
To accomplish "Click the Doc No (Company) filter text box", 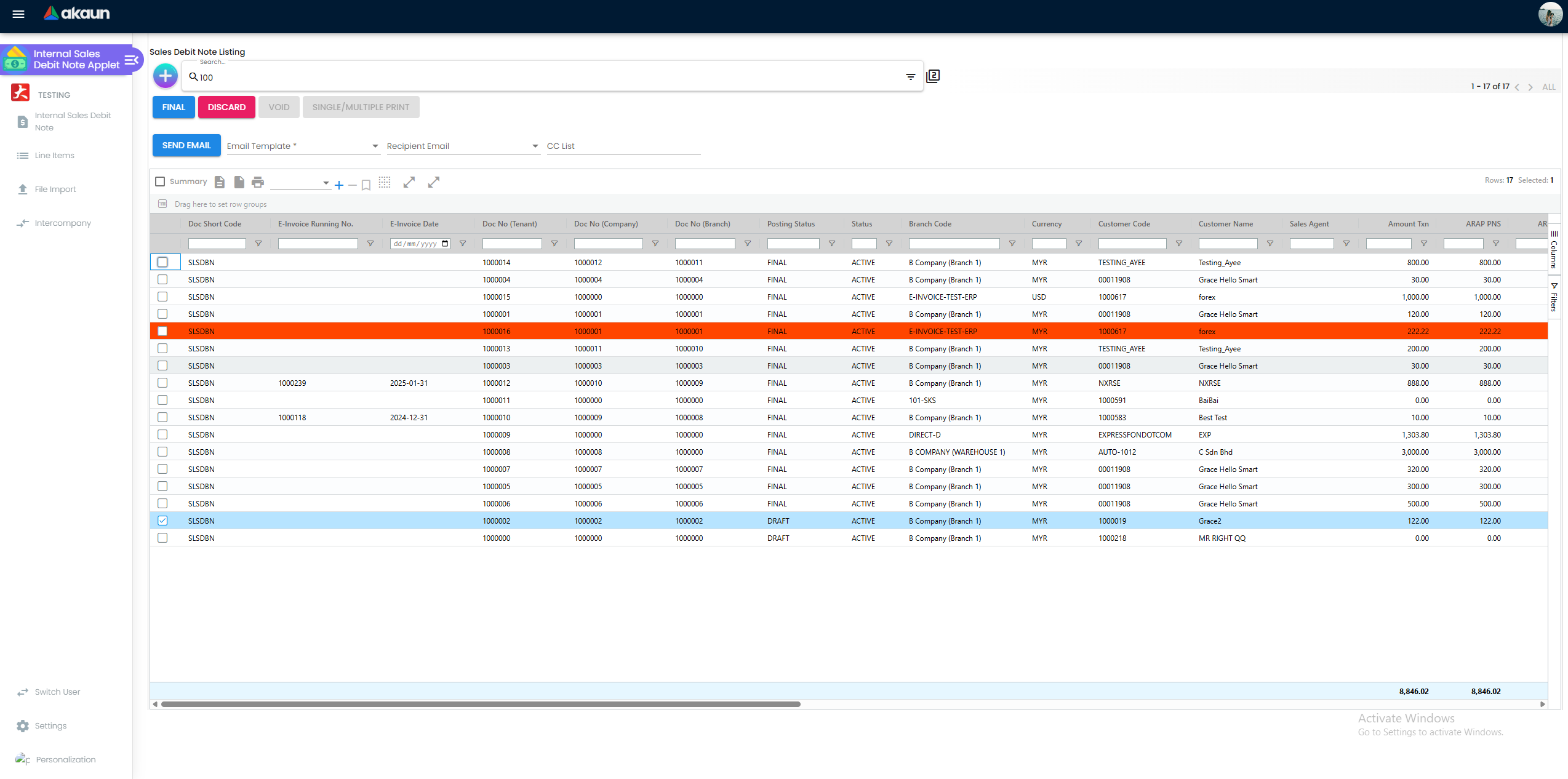I will point(608,244).
